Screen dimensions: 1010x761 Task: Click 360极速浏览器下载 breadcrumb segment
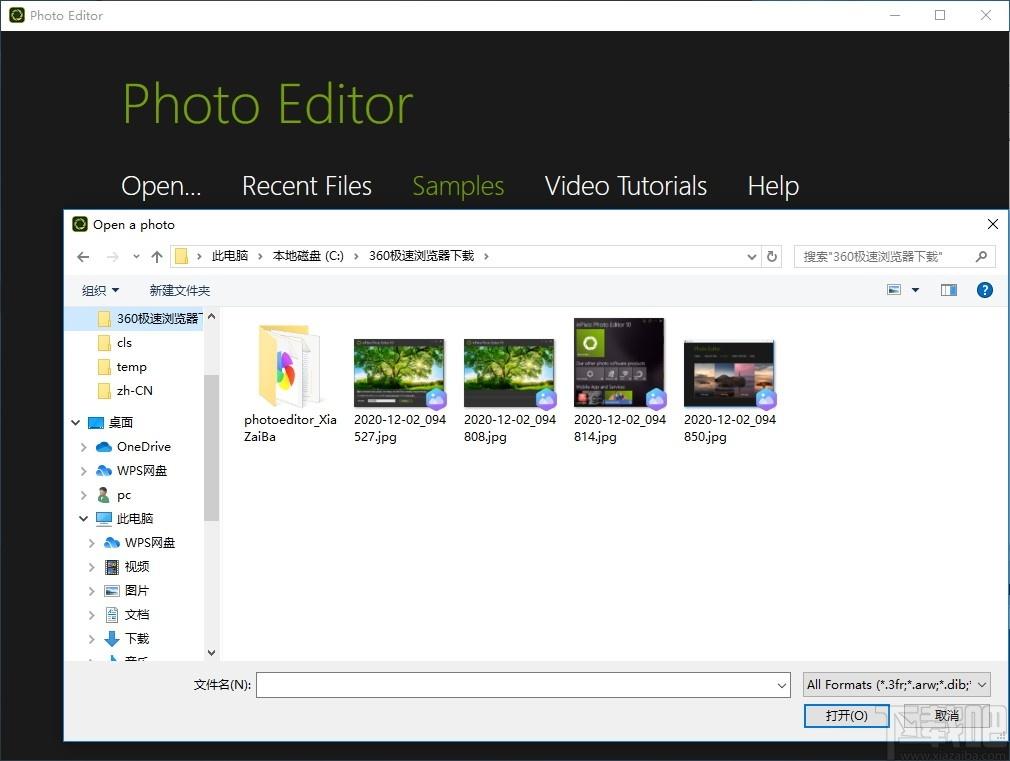pos(421,256)
